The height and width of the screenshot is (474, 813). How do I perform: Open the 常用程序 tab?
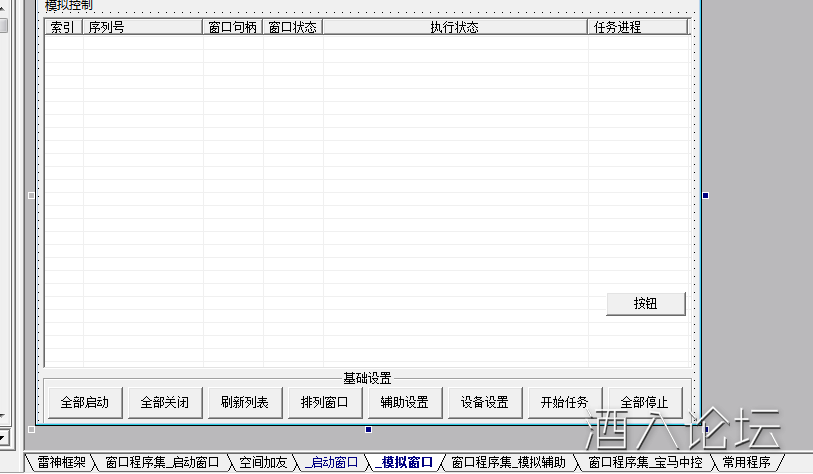(746, 462)
